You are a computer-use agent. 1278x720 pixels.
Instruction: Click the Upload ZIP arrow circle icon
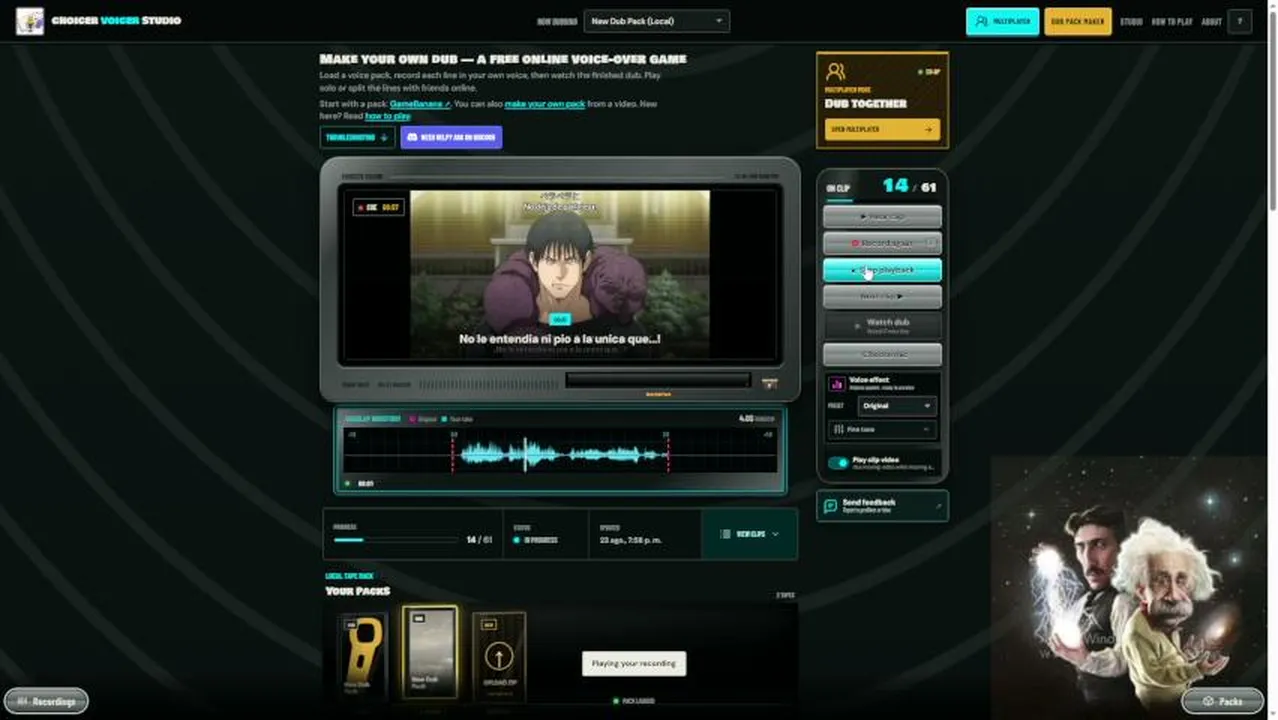[499, 657]
